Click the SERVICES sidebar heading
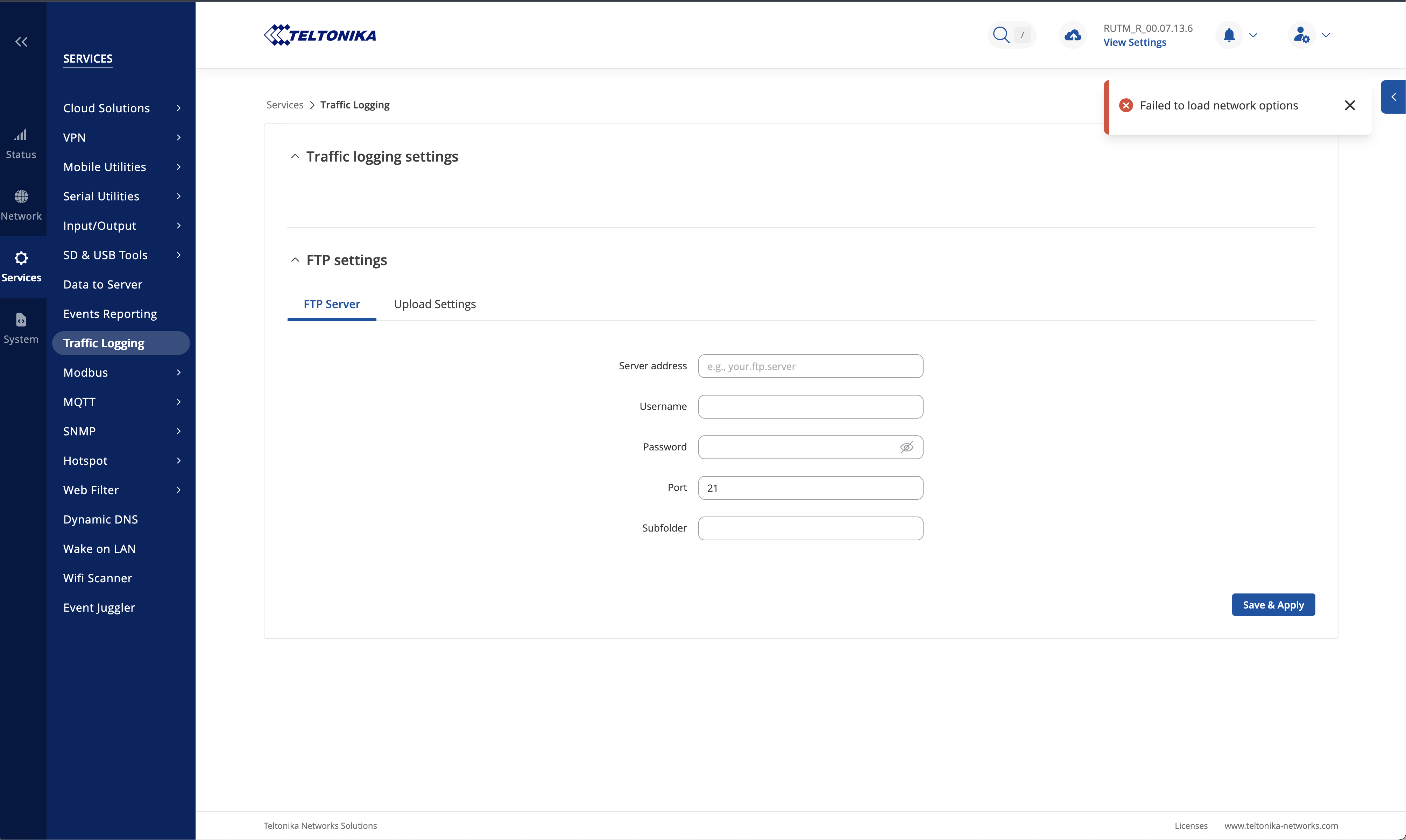The height and width of the screenshot is (840, 1406). 88,59
